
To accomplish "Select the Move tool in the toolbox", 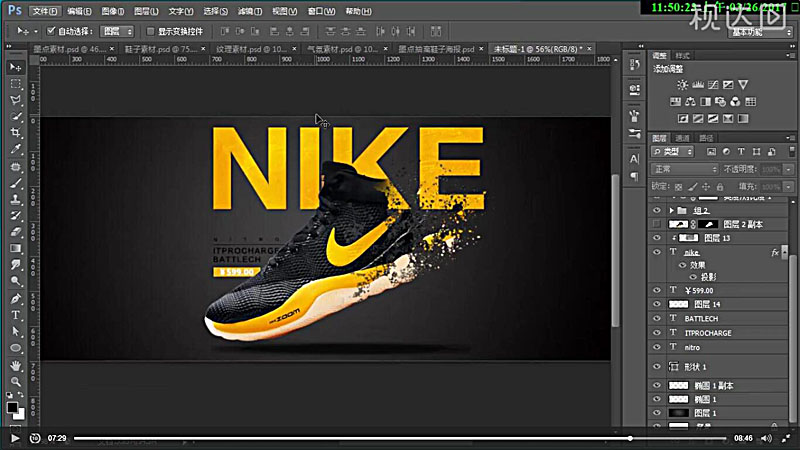I will pos(16,67).
